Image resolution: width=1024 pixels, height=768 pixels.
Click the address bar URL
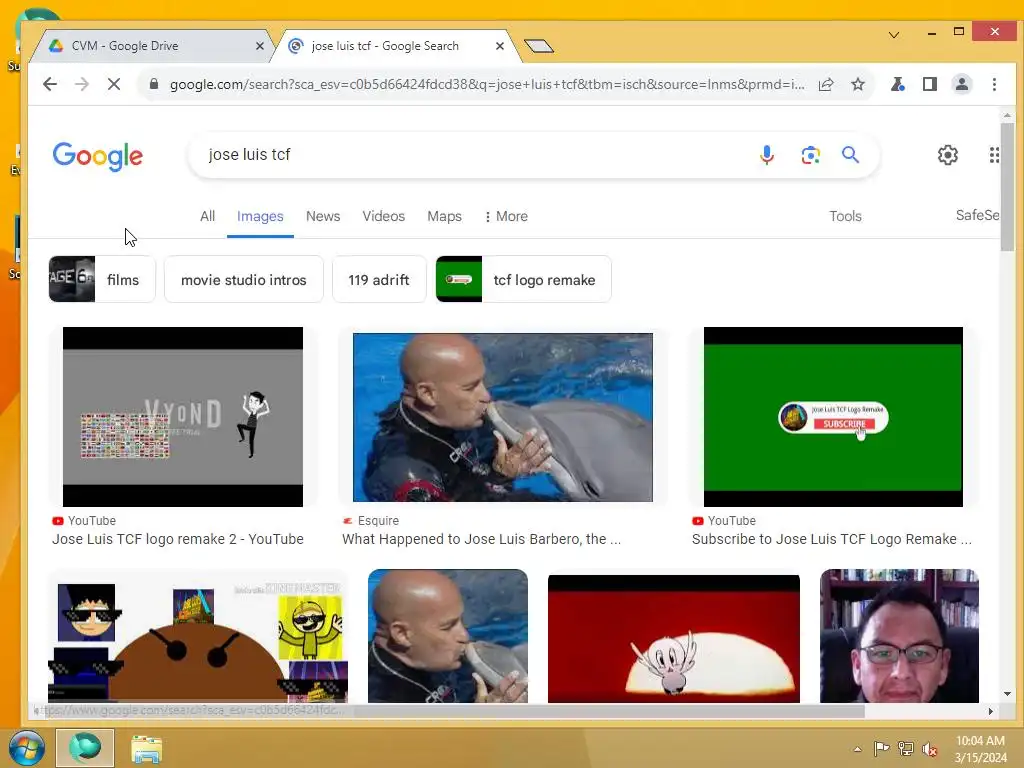[487, 84]
